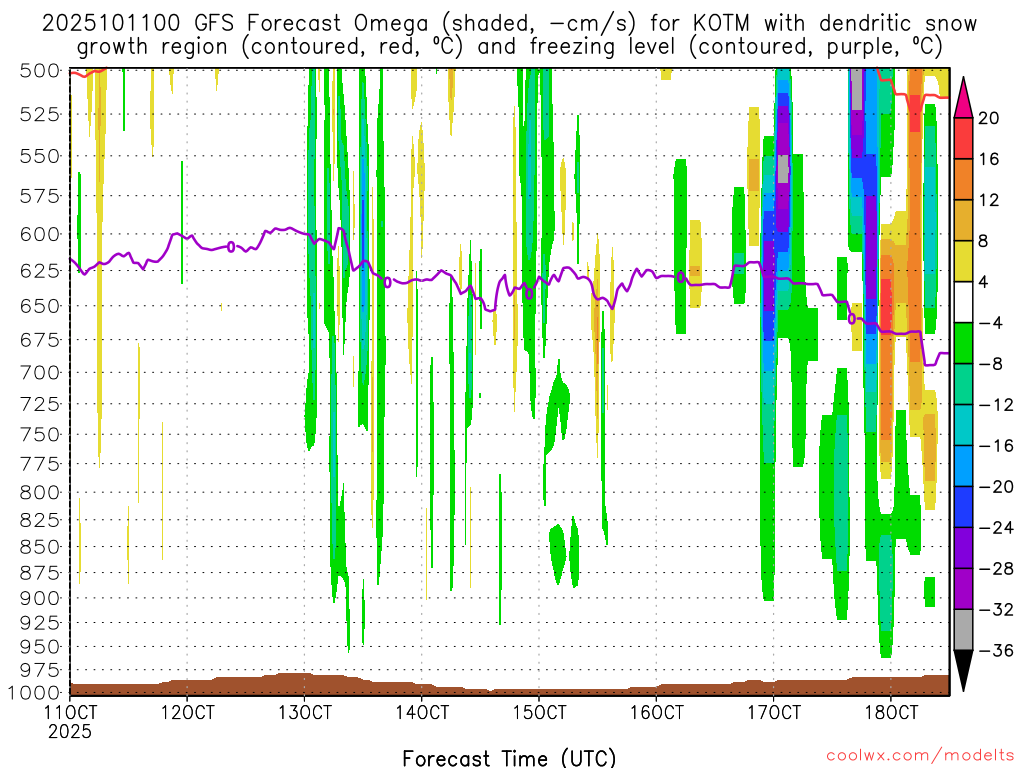Viewport: 1024px width, 768px height.
Task: Click the 600 pressure level label
Action: [x=40, y=234]
